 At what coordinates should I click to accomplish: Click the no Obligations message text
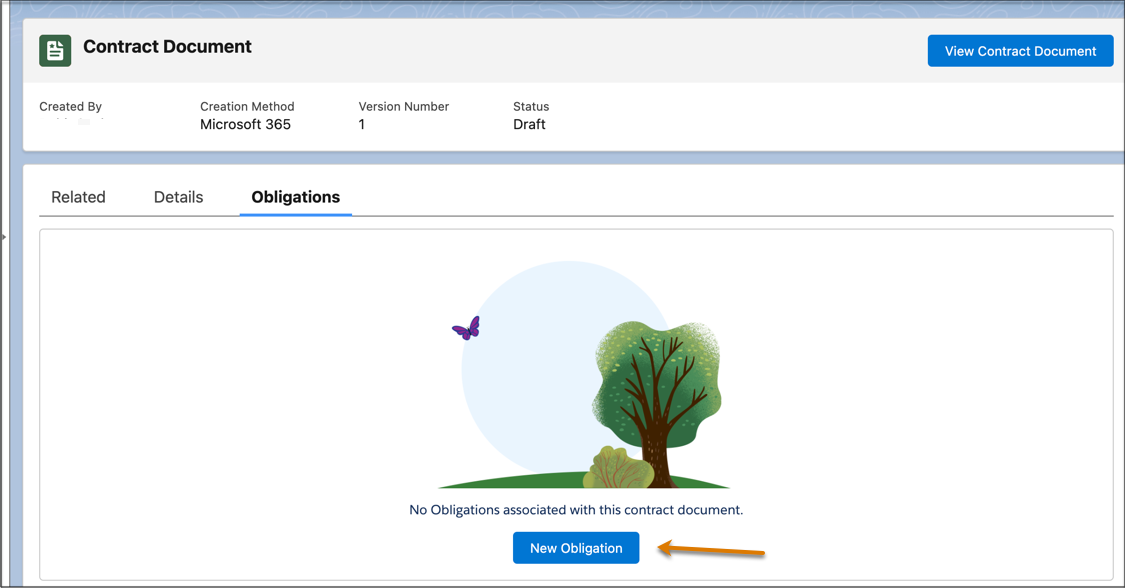576,509
